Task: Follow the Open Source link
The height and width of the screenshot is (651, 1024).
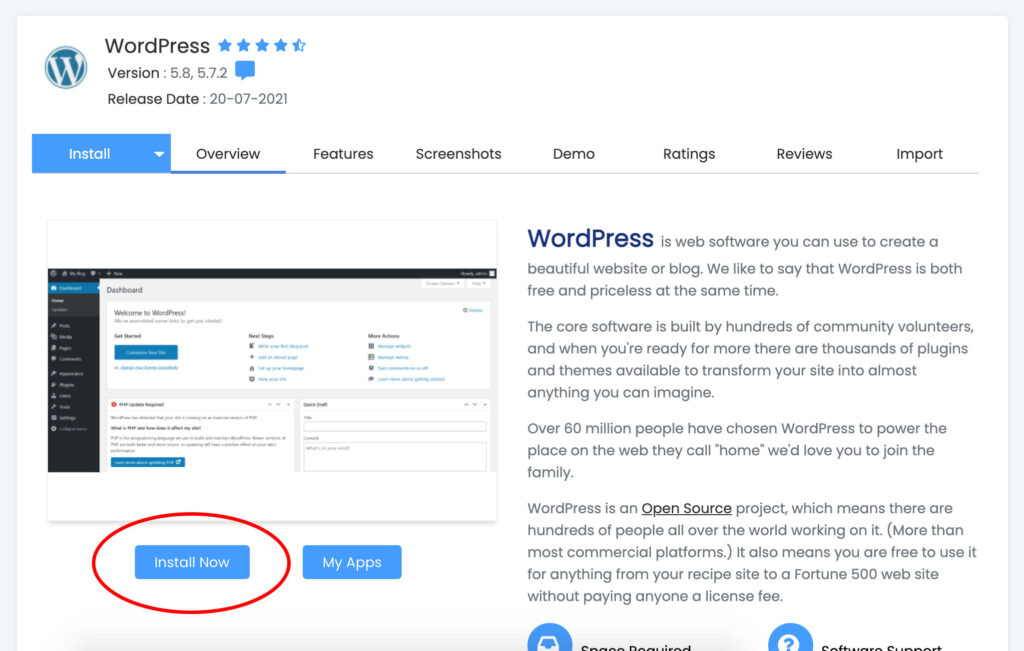Action: click(686, 509)
